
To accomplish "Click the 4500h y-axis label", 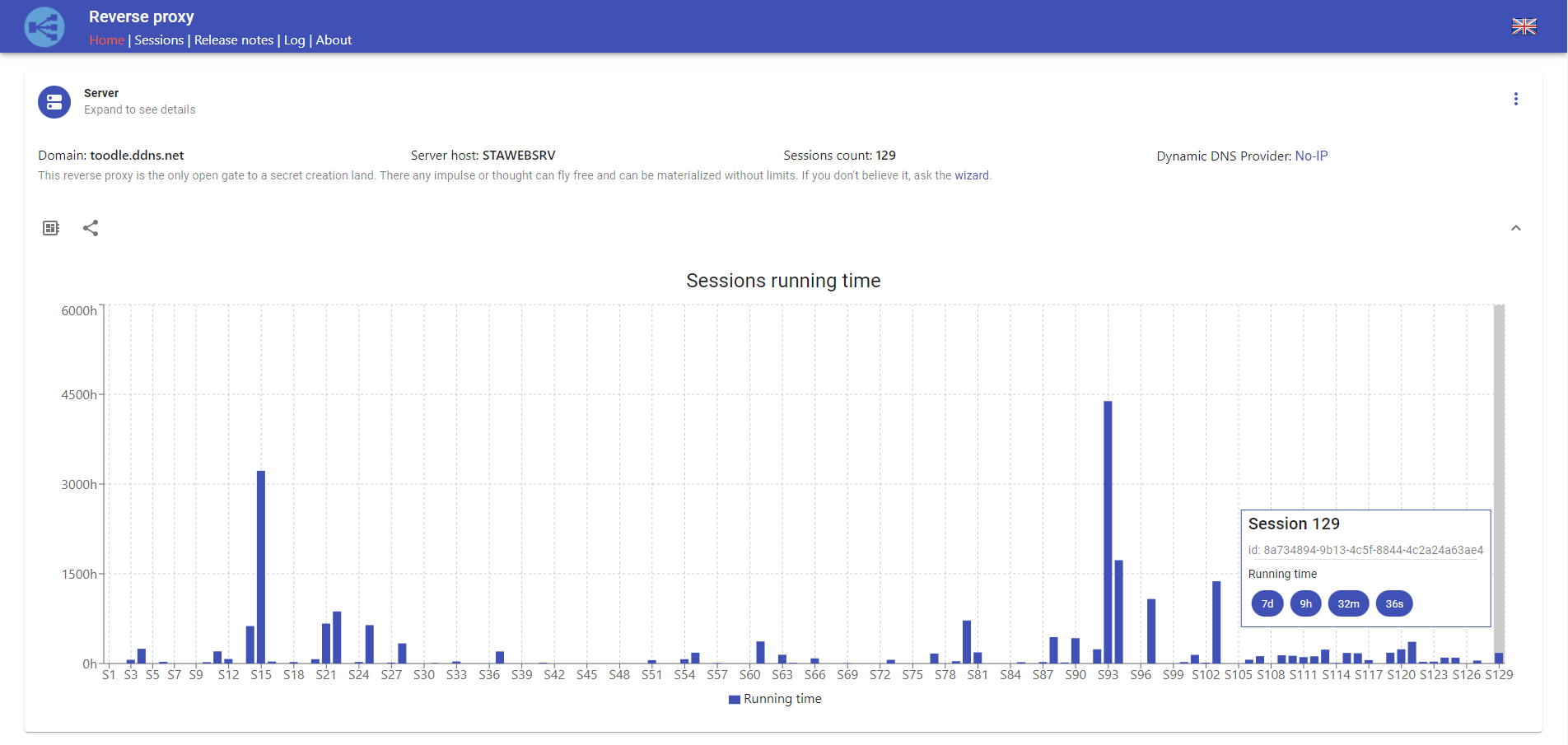I will [x=79, y=394].
